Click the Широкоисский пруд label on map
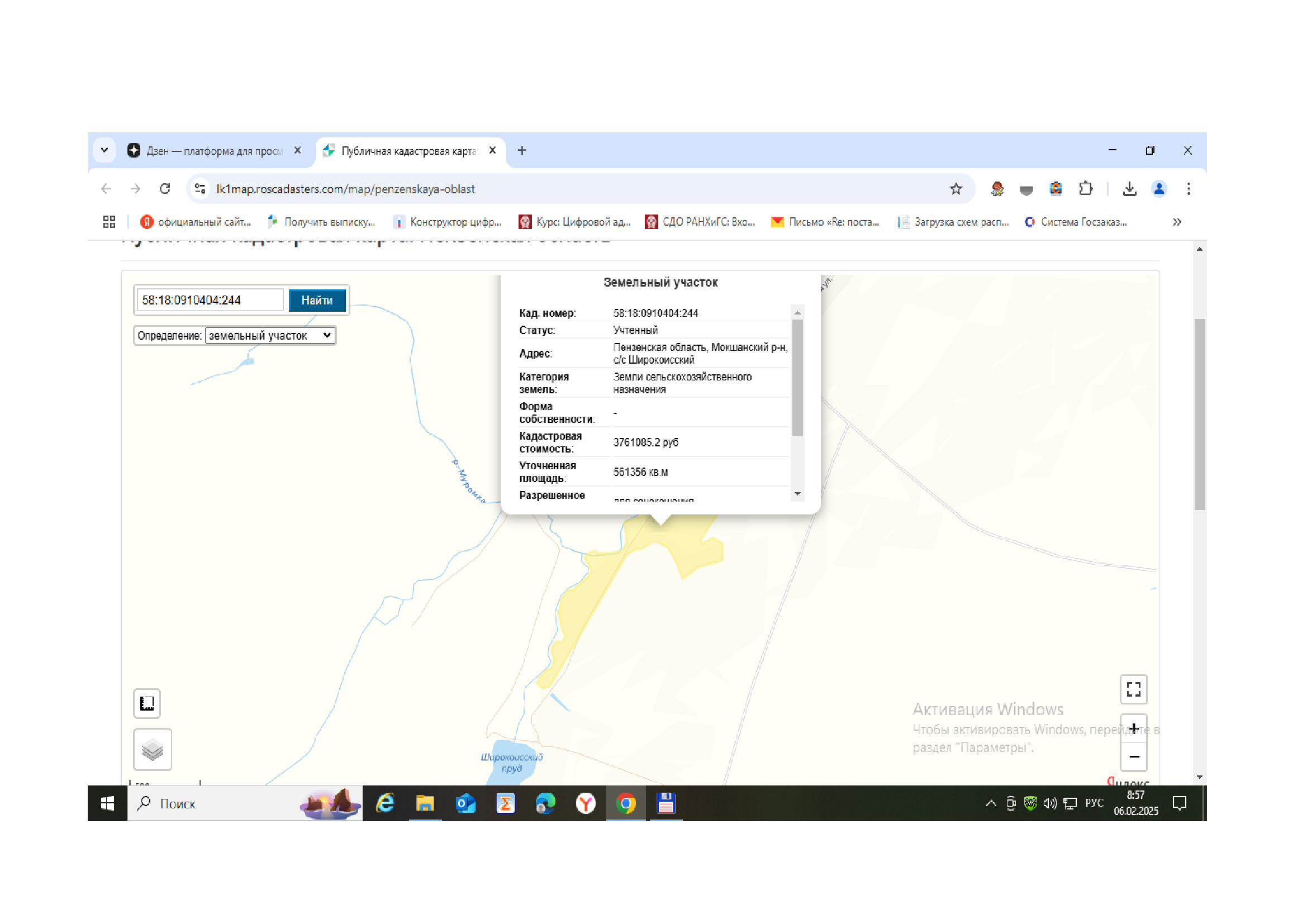This screenshot has height=924, width=1307. click(511, 763)
